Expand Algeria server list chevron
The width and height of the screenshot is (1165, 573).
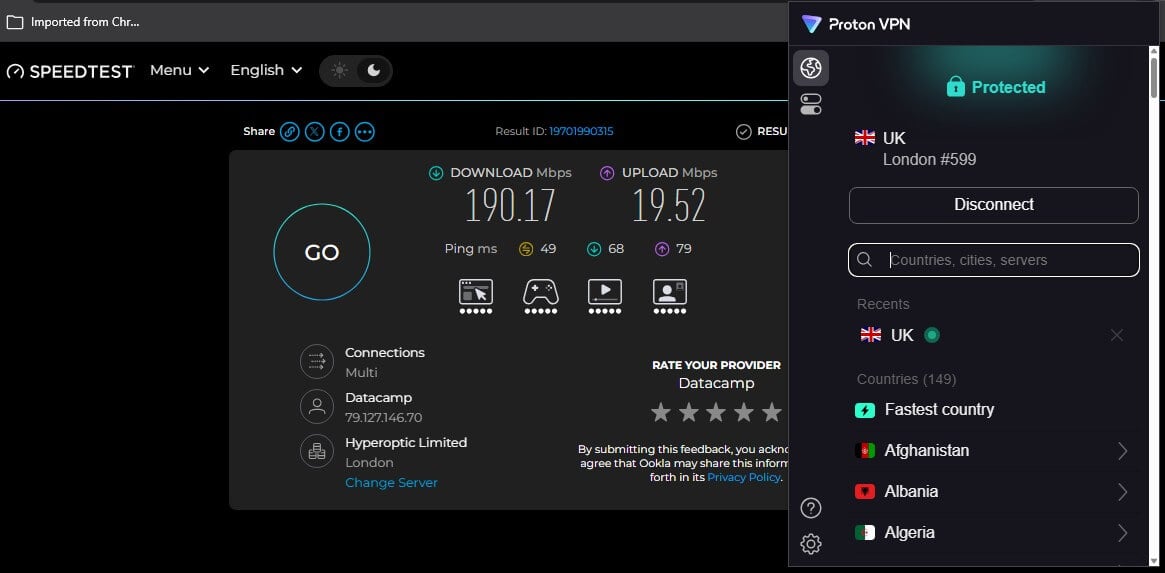[1122, 533]
